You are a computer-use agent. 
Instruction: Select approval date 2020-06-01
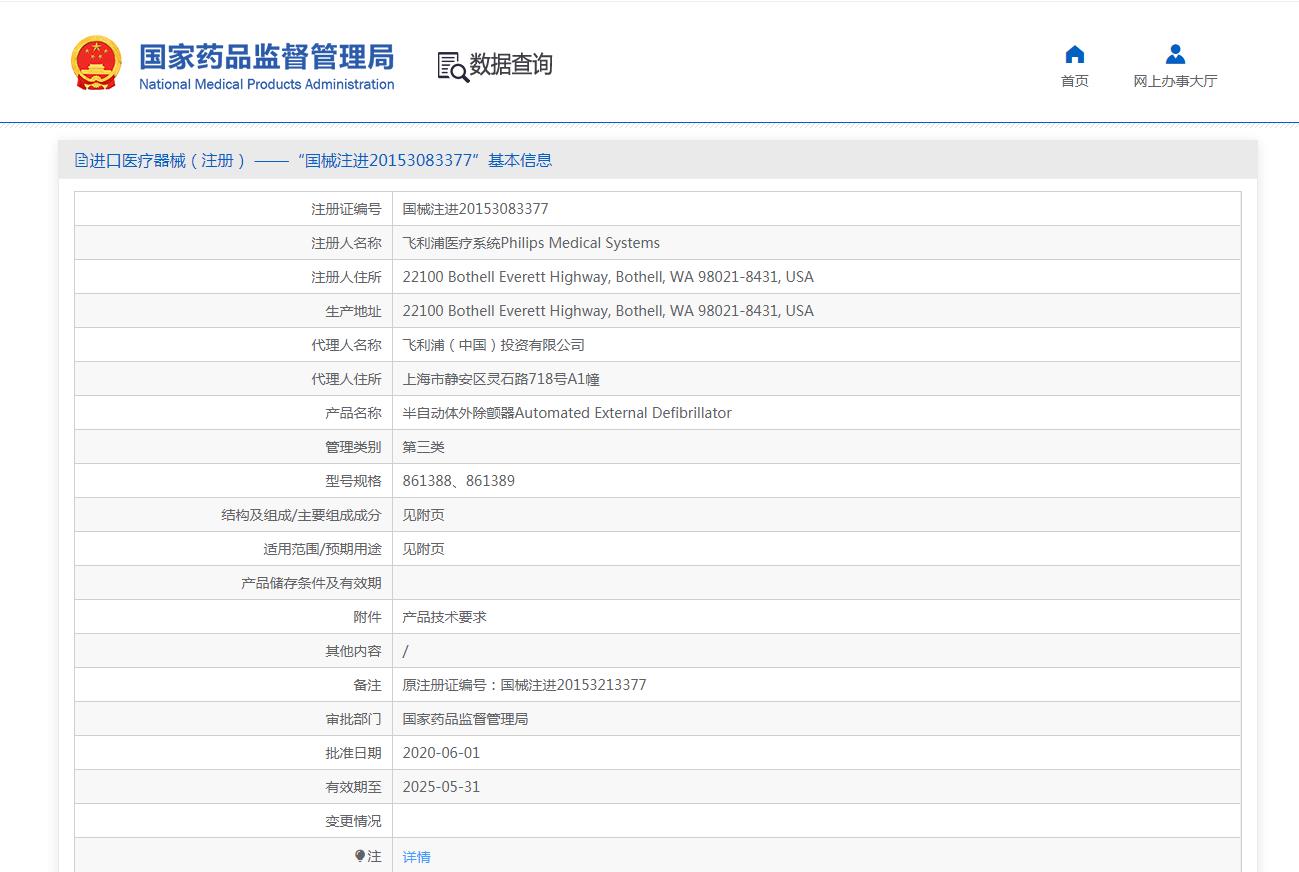click(x=441, y=753)
